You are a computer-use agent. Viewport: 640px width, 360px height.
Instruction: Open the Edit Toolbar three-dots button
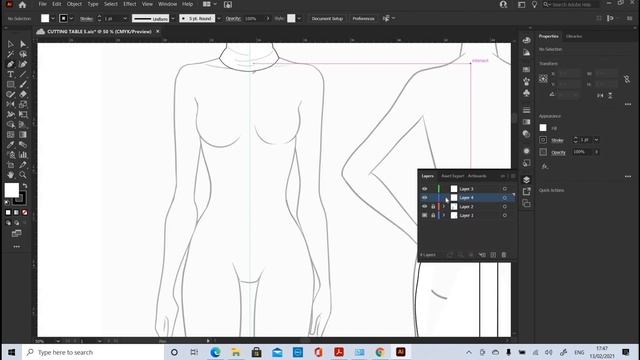pos(17,247)
